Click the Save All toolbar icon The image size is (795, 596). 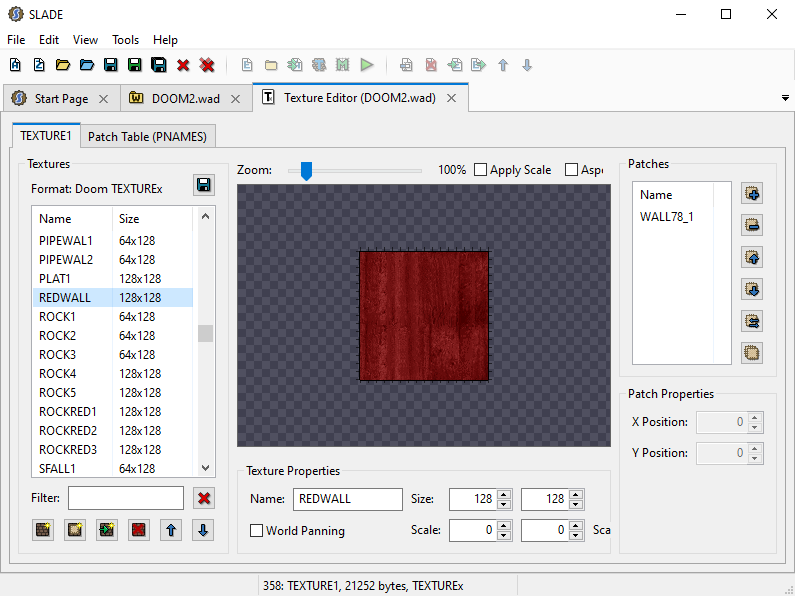tap(159, 65)
